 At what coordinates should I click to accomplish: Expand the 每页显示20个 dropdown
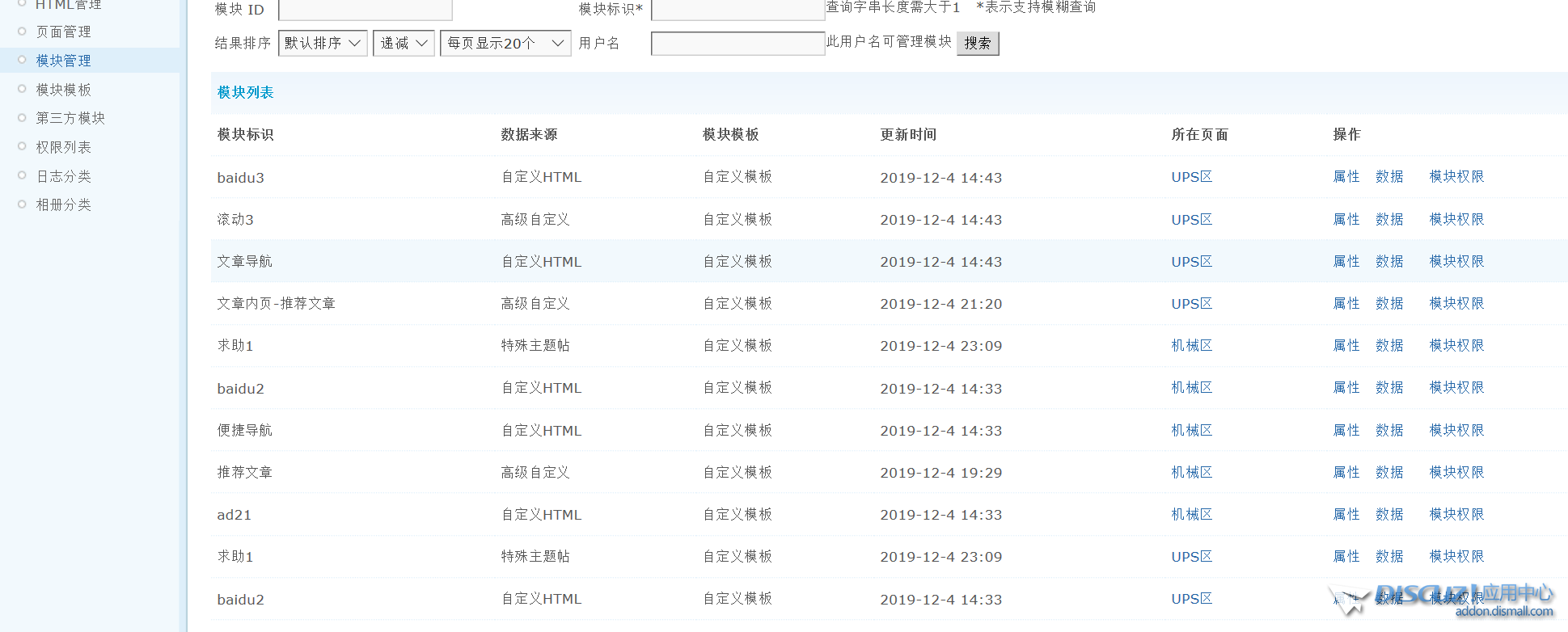click(505, 43)
